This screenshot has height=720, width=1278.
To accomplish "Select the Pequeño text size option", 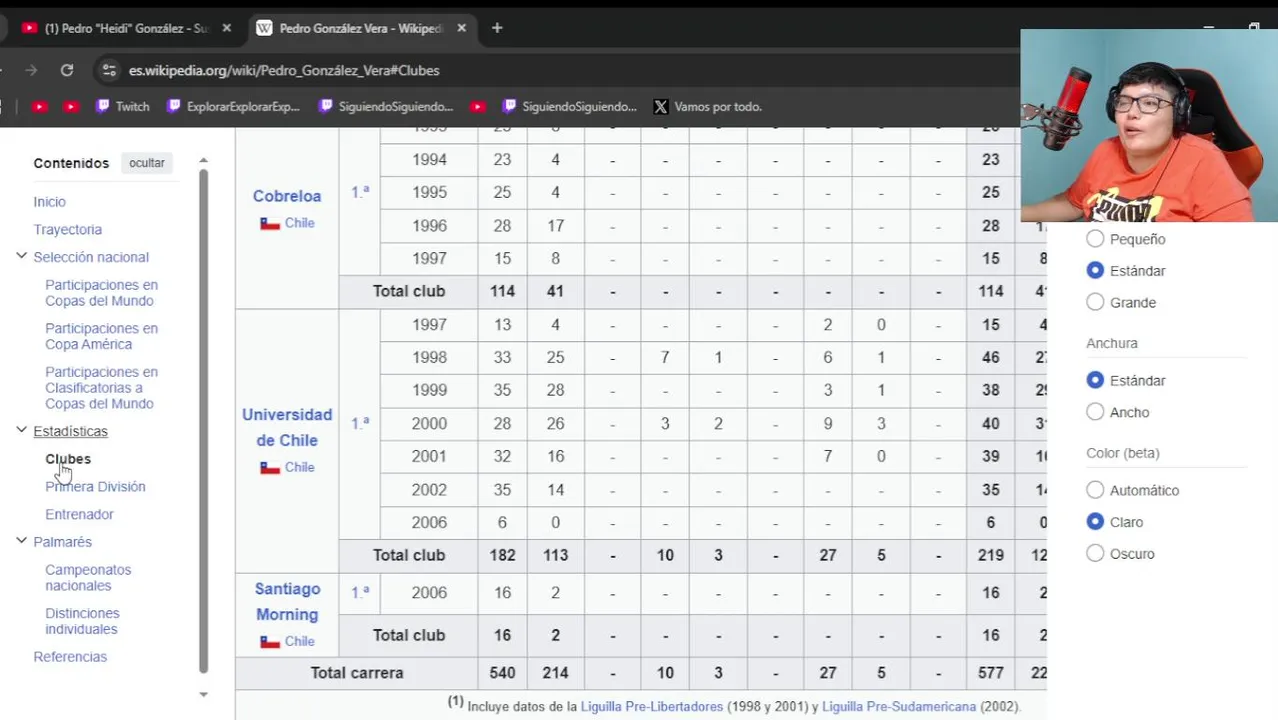I will tap(1095, 239).
